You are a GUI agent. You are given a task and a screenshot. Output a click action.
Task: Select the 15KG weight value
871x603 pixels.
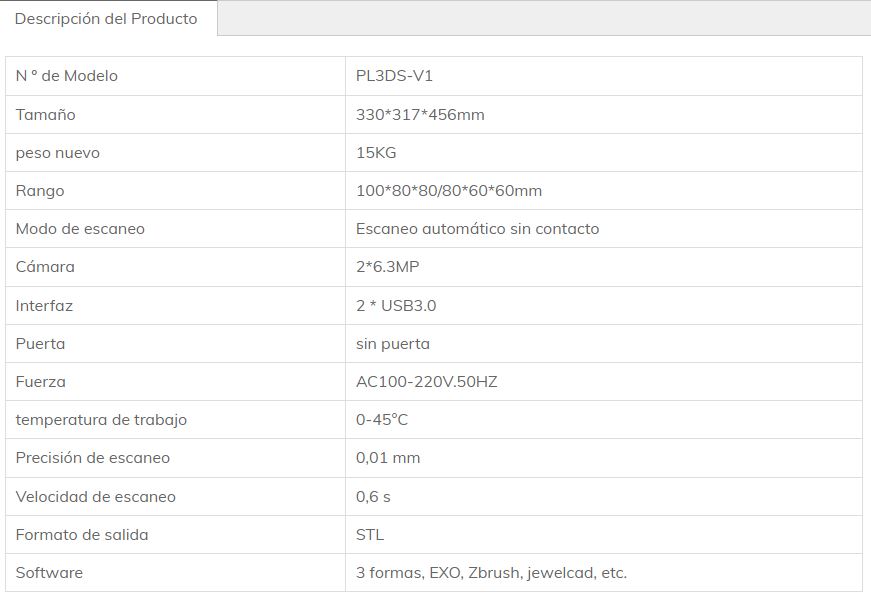pos(376,153)
